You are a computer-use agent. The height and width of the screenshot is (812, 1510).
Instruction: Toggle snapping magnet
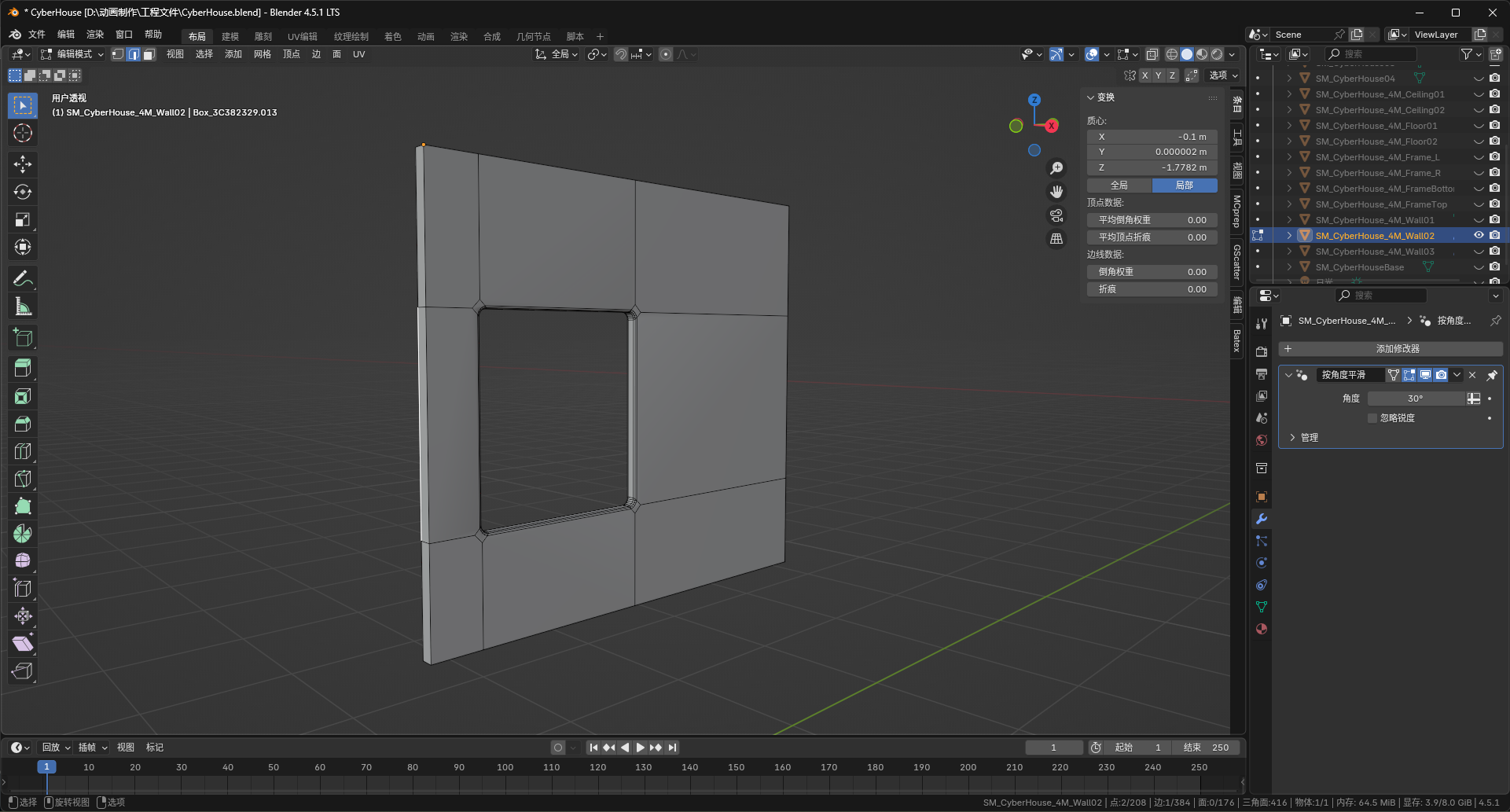pyautogui.click(x=621, y=54)
